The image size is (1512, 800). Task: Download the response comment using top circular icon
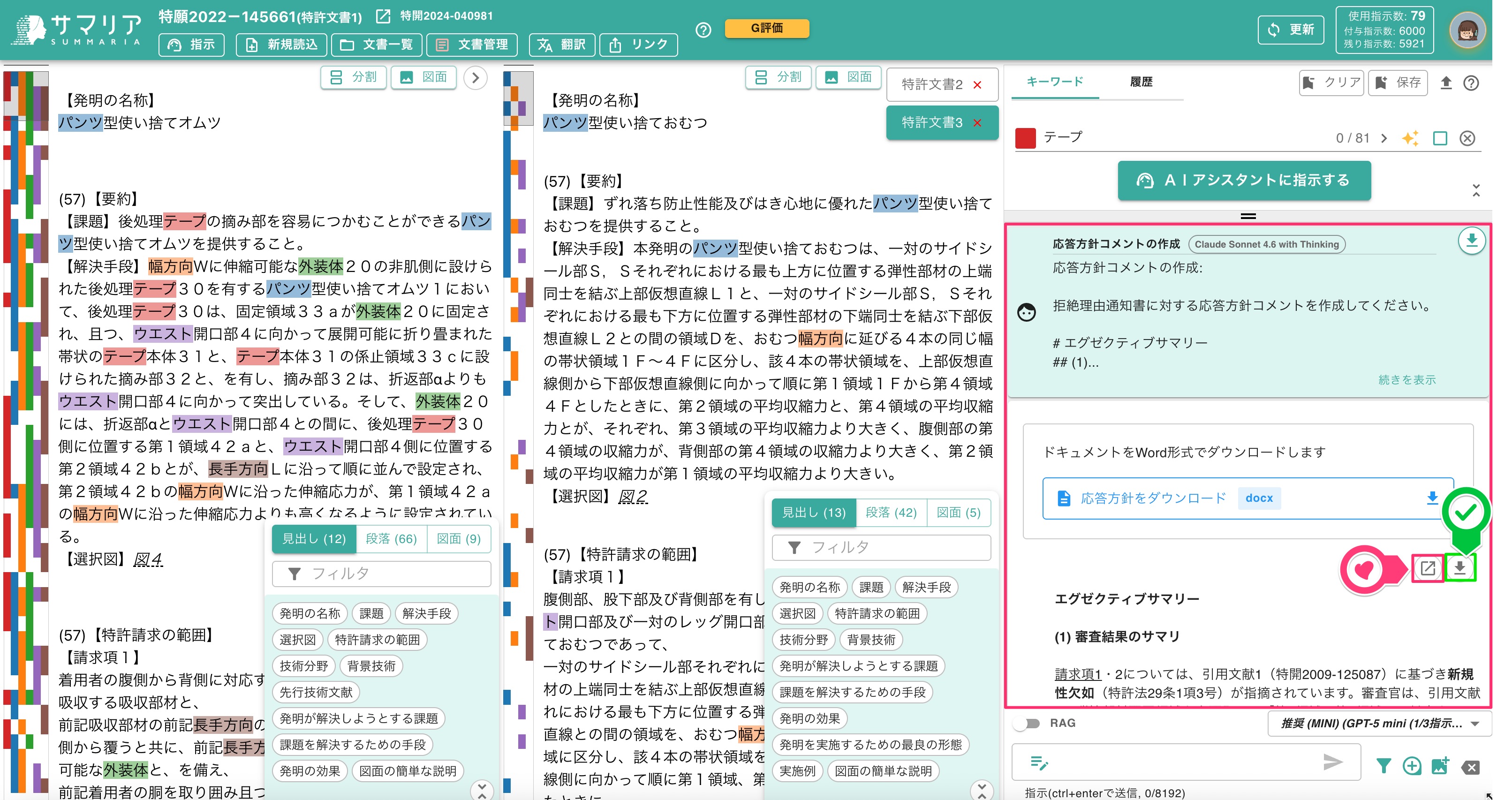click(1471, 241)
